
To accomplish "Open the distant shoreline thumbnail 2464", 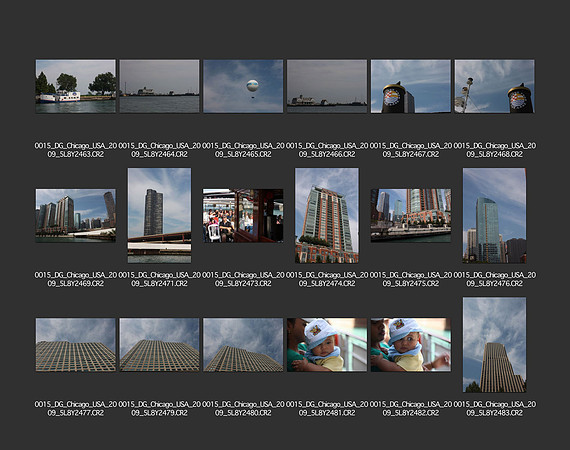I will 159,87.
